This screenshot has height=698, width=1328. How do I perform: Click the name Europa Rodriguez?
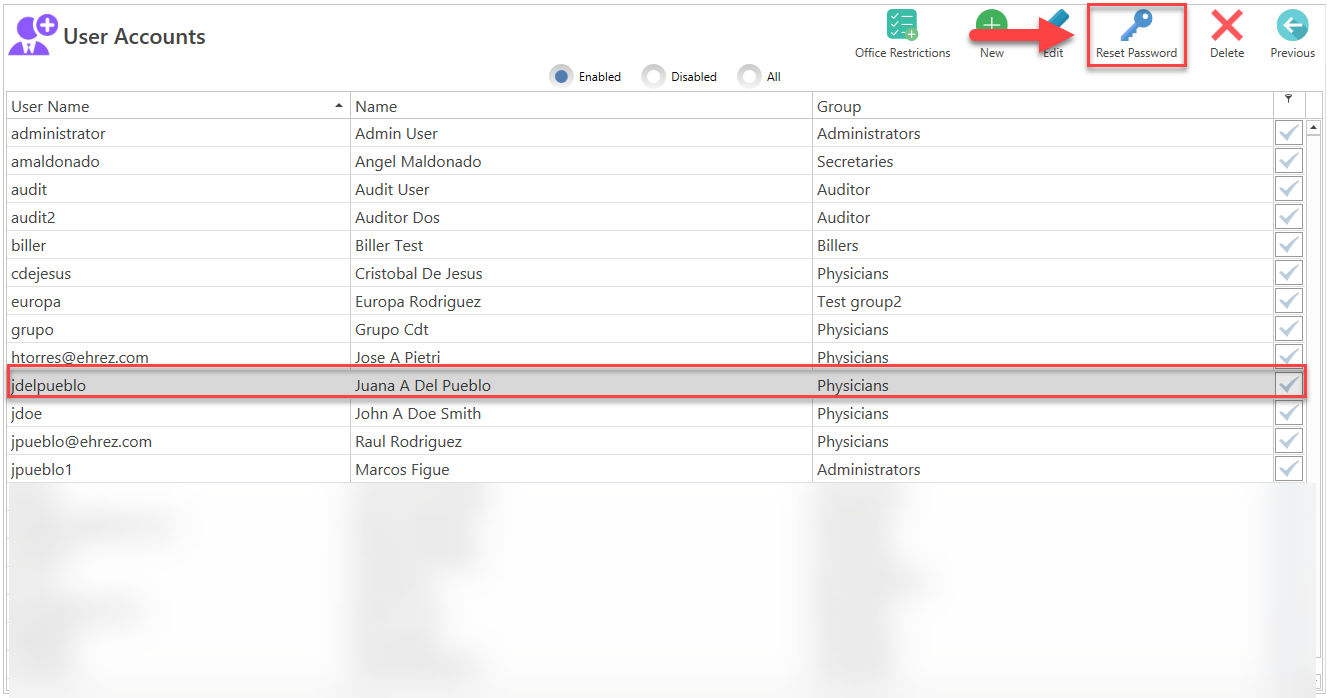pyautogui.click(x=418, y=301)
